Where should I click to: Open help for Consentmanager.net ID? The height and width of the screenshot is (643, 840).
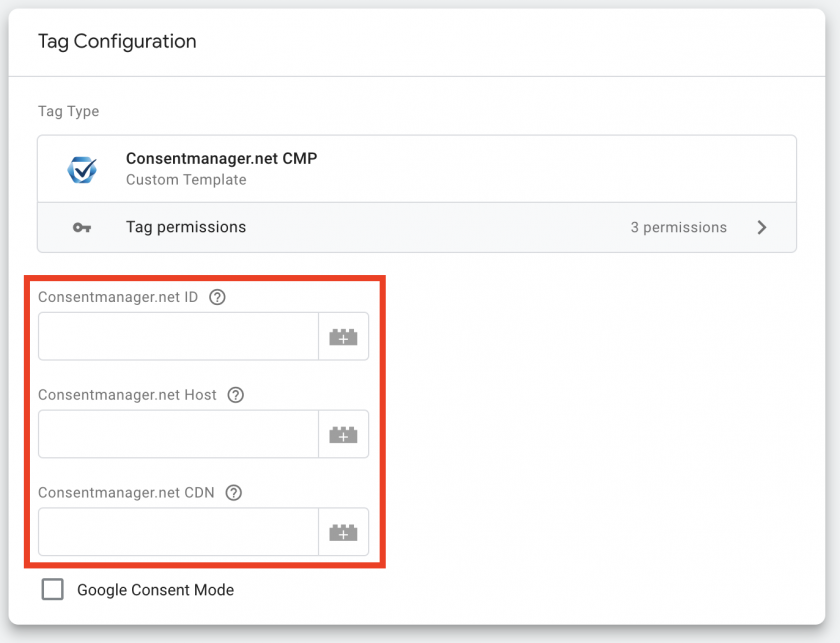click(217, 297)
